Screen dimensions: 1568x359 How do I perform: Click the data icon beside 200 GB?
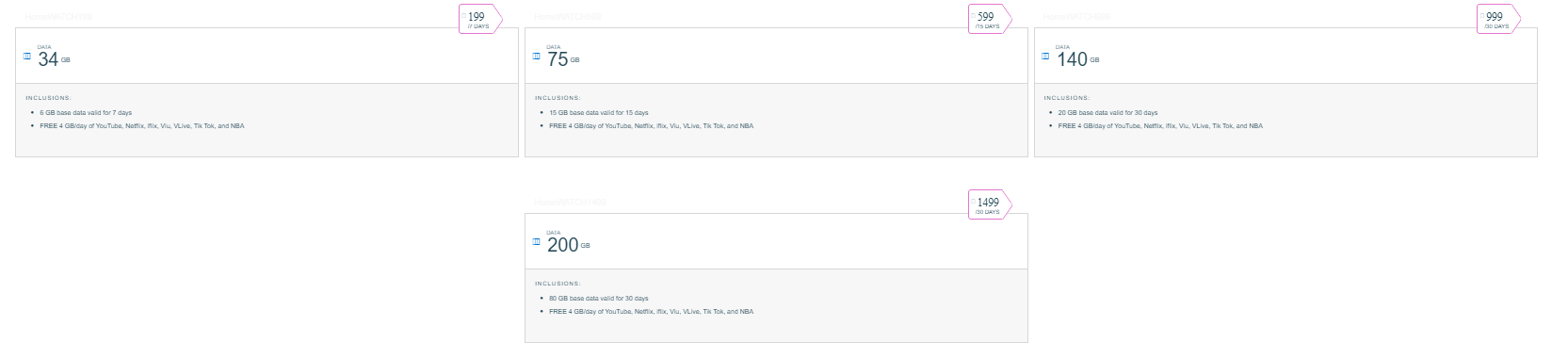(x=537, y=242)
